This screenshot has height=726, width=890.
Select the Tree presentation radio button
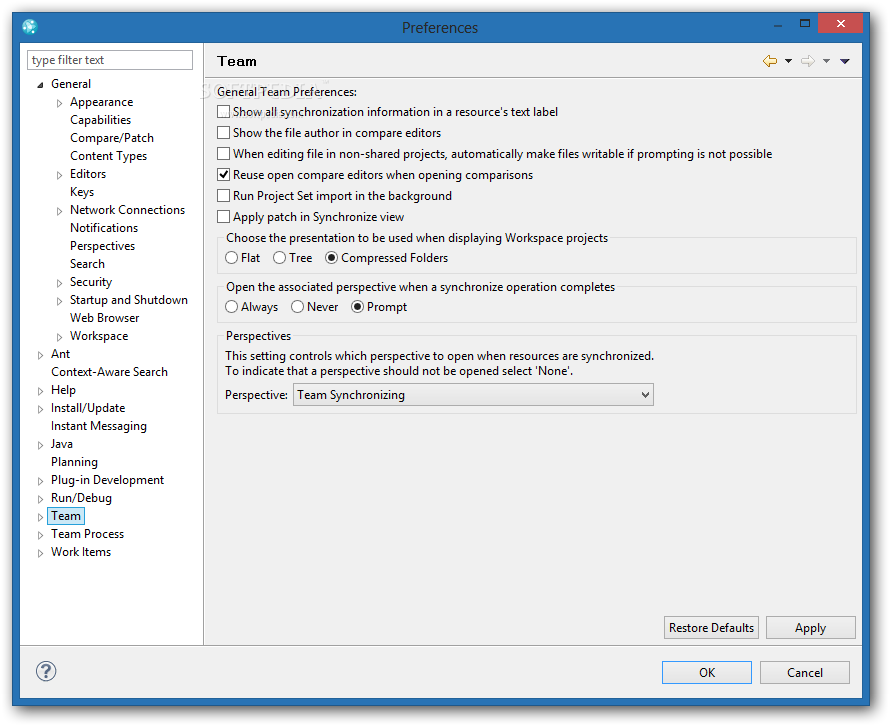(x=279, y=258)
